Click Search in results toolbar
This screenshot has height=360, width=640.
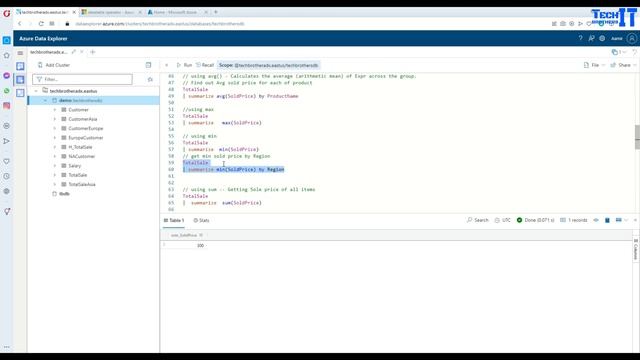coord(478,220)
